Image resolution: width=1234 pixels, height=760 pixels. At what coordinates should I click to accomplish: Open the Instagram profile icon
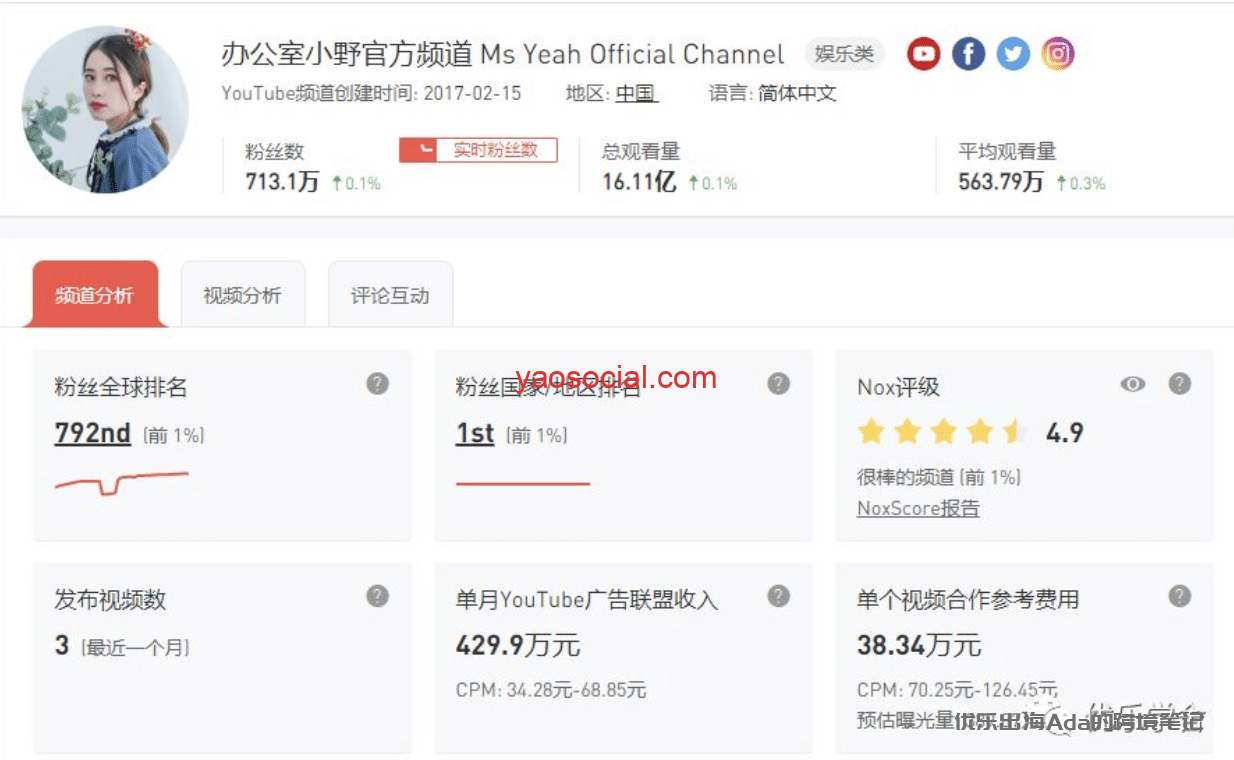tap(1058, 53)
